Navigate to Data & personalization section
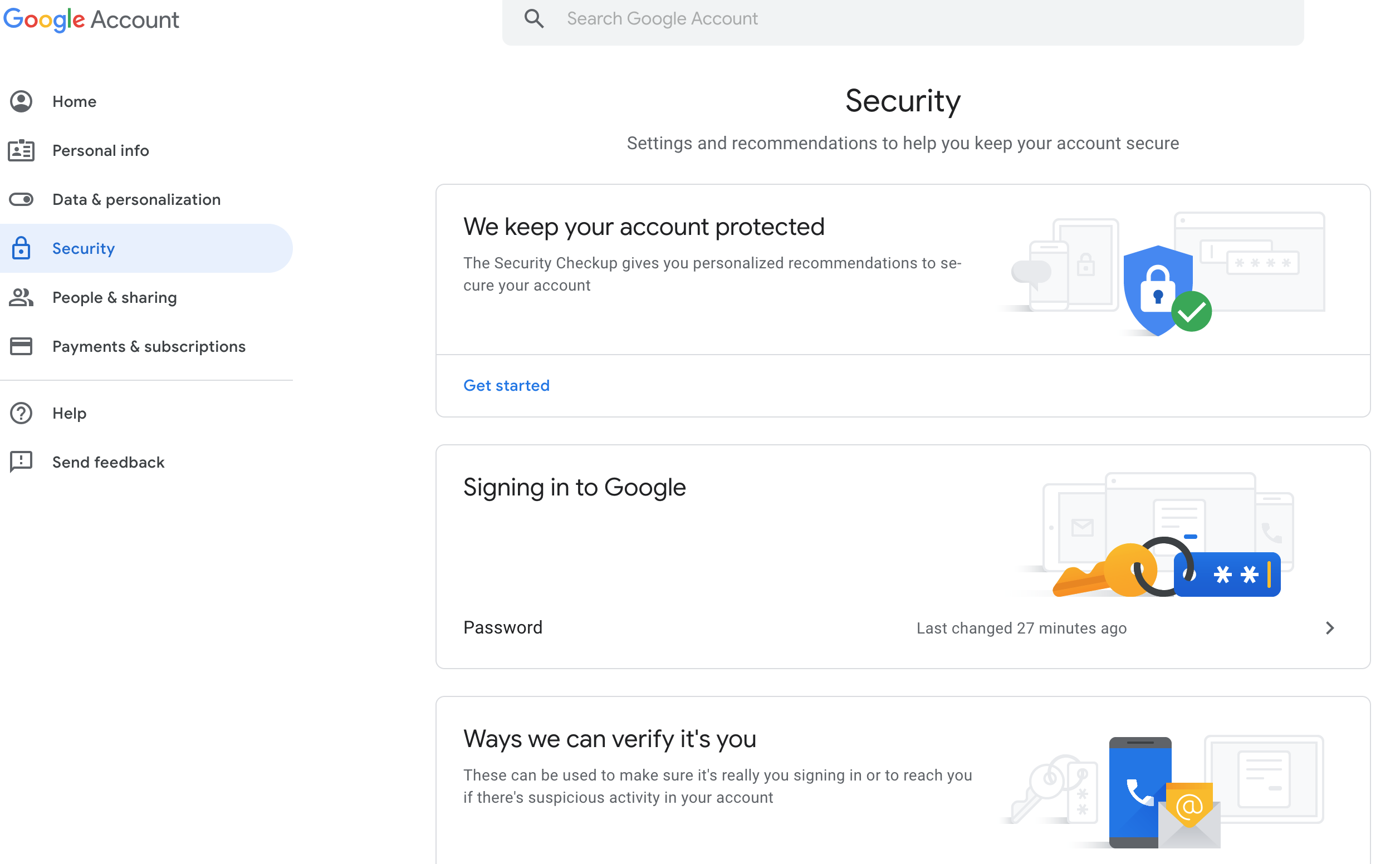The image size is (1400, 864). coord(136,199)
